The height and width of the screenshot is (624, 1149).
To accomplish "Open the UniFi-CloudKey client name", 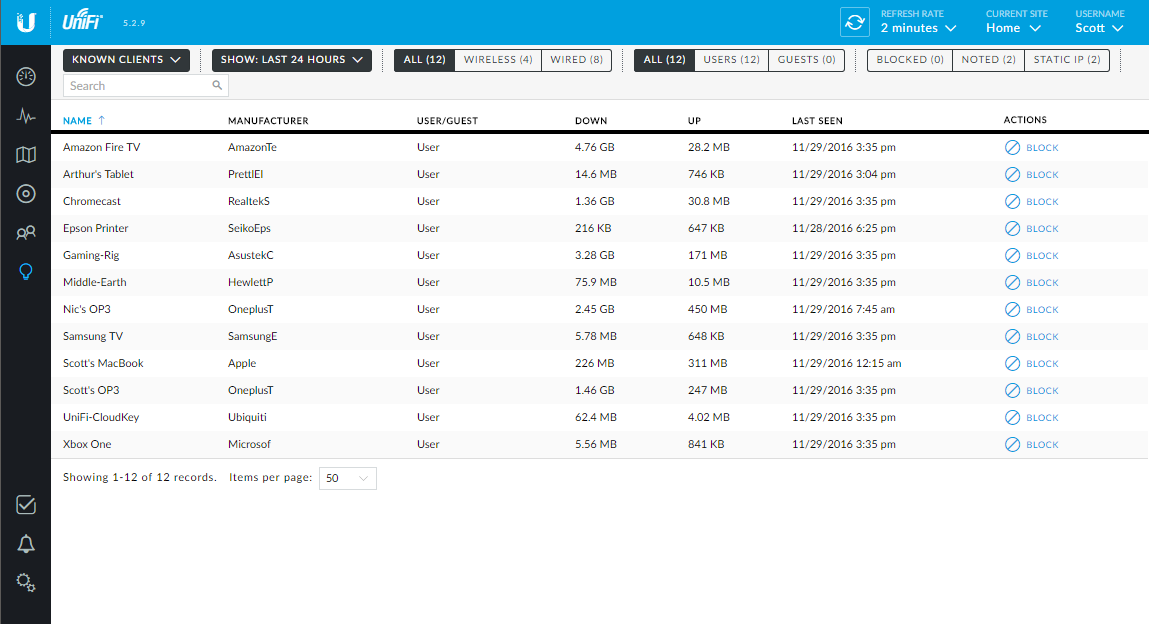I will coord(101,417).
